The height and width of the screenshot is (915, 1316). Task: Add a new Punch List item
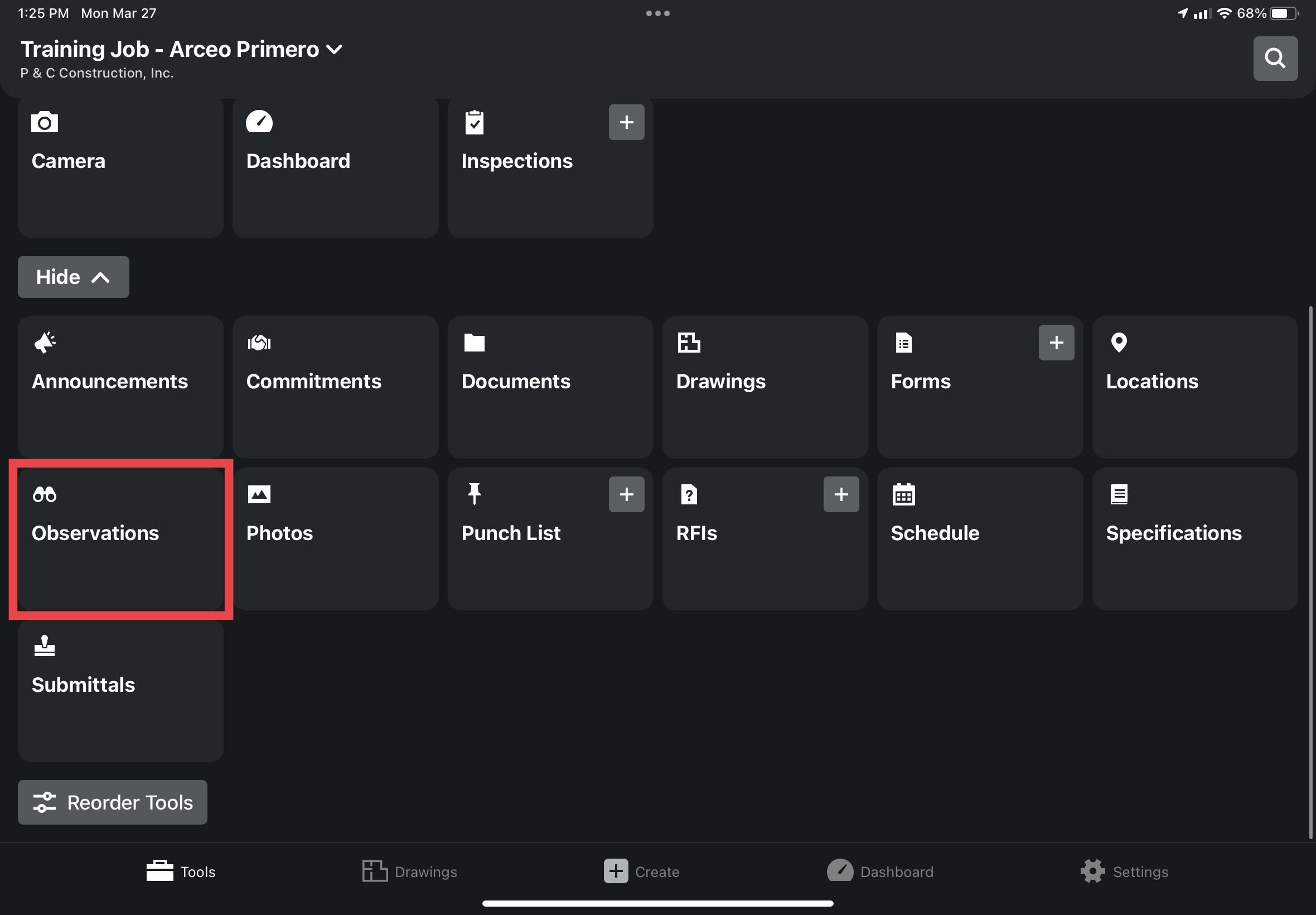point(626,494)
